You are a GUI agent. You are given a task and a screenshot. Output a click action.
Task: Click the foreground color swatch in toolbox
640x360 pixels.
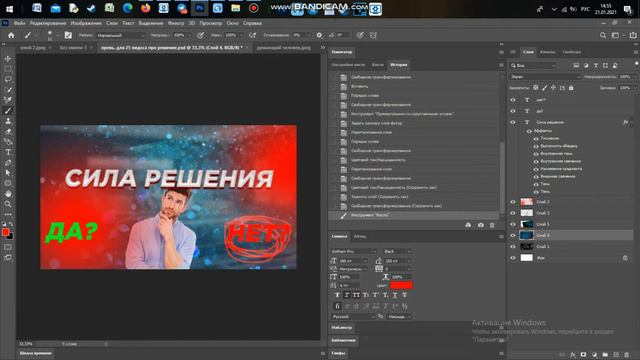[5, 232]
